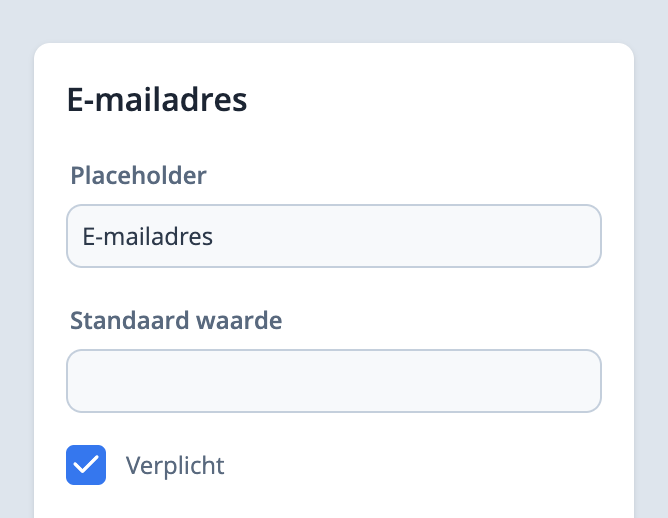This screenshot has height=518, width=668.
Task: Click the empty box under Standaard waarde
Action: tap(333, 381)
